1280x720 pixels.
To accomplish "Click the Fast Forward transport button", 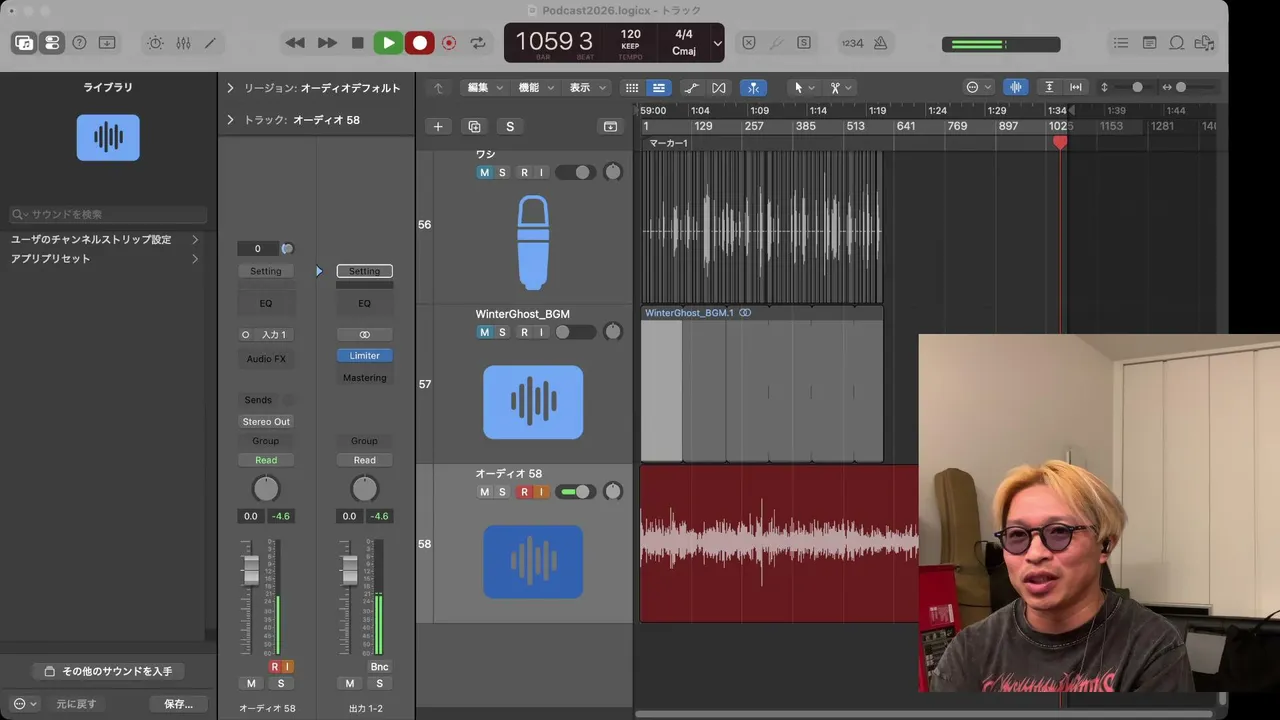I will pyautogui.click(x=327, y=43).
